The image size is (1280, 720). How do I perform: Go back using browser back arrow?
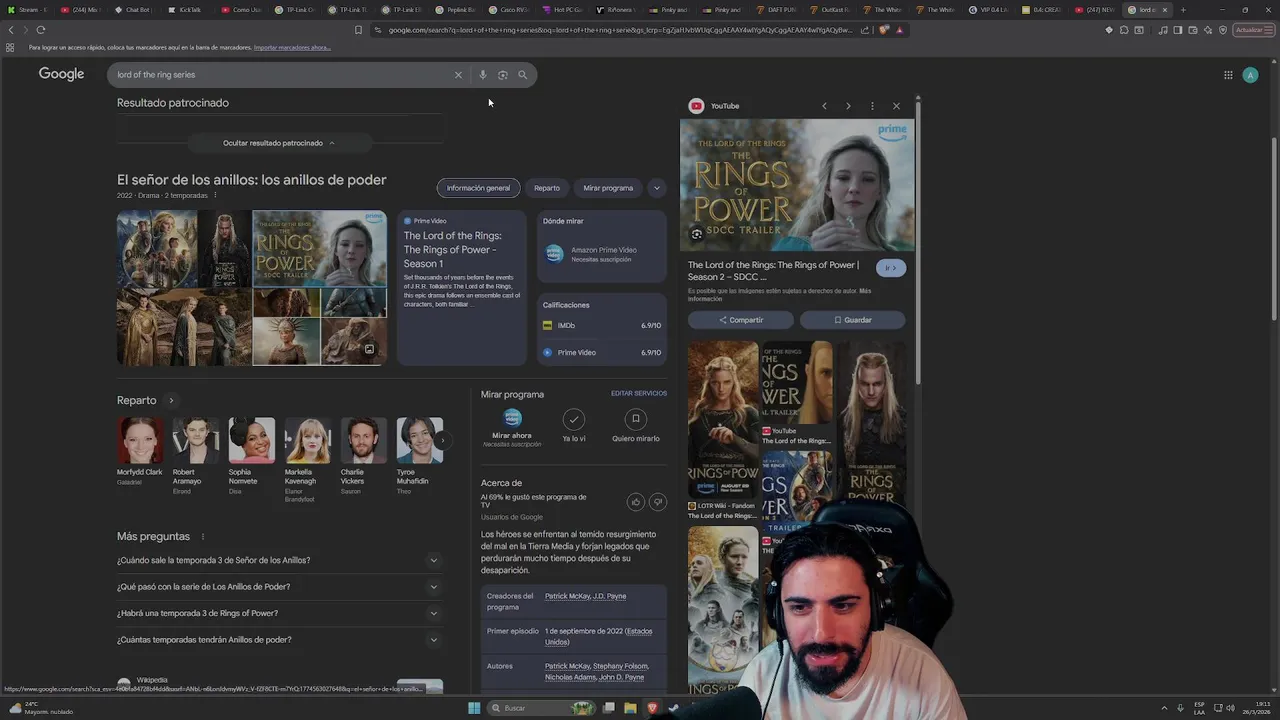point(11,30)
